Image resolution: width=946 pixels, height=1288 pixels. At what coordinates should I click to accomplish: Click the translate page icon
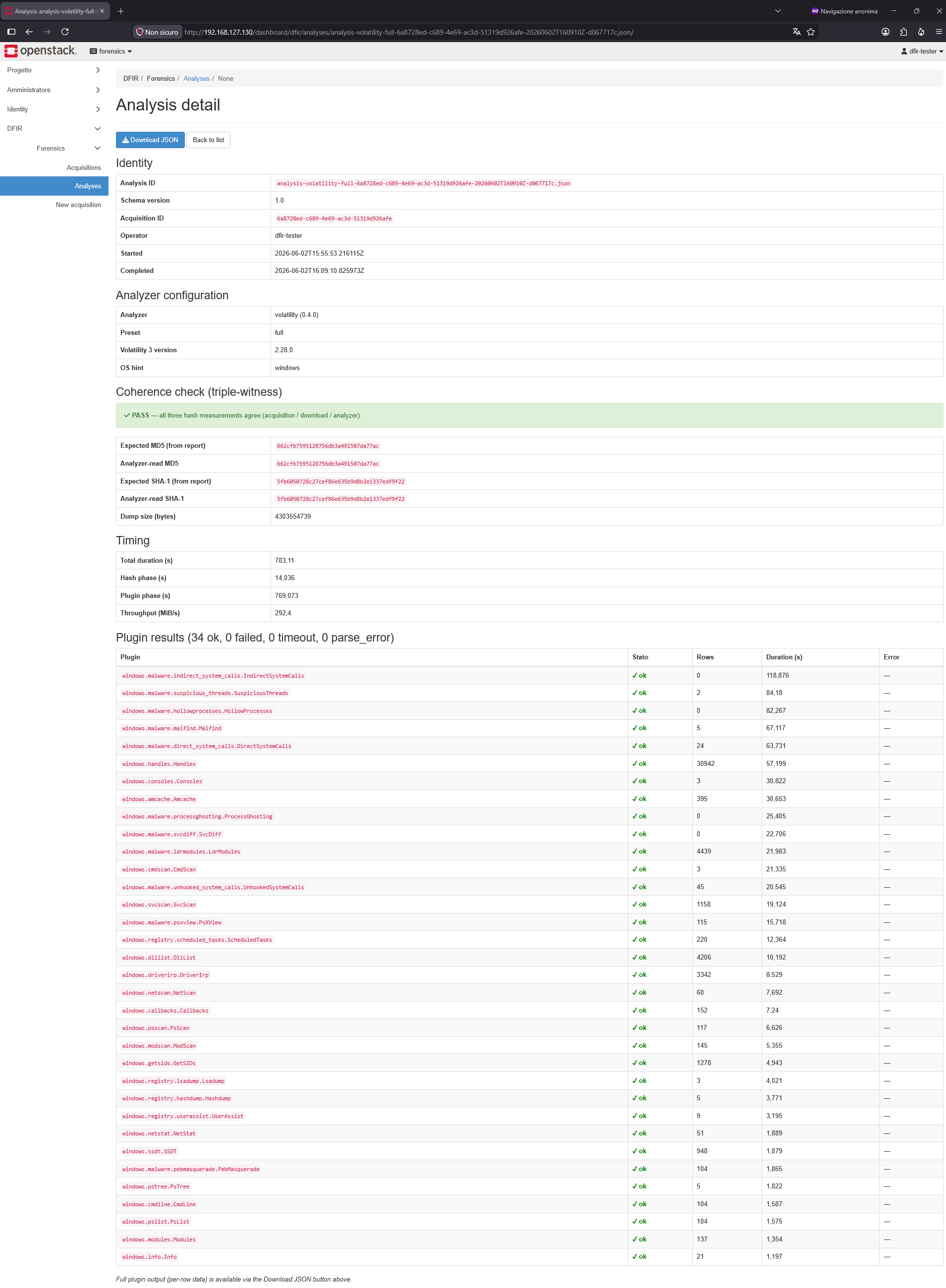tap(796, 32)
